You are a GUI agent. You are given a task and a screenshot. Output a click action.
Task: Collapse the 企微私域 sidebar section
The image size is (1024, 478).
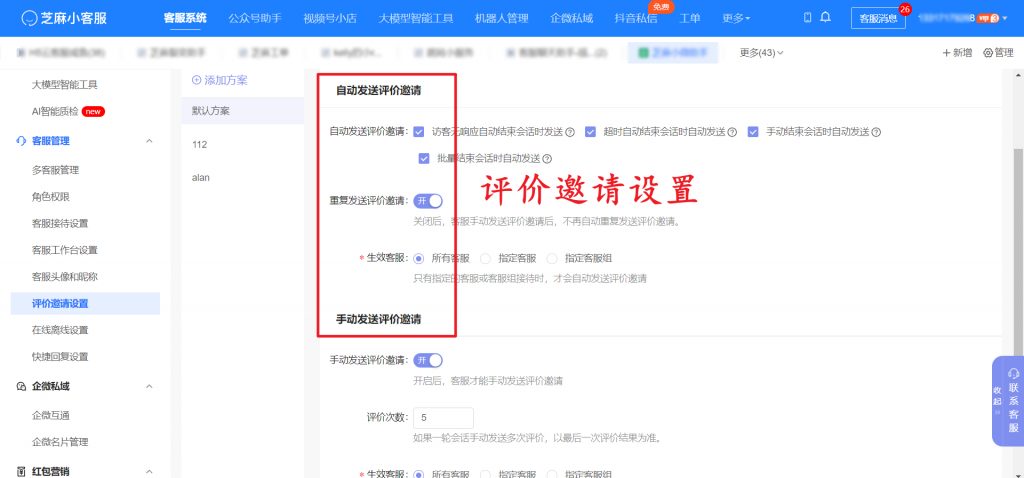149,387
